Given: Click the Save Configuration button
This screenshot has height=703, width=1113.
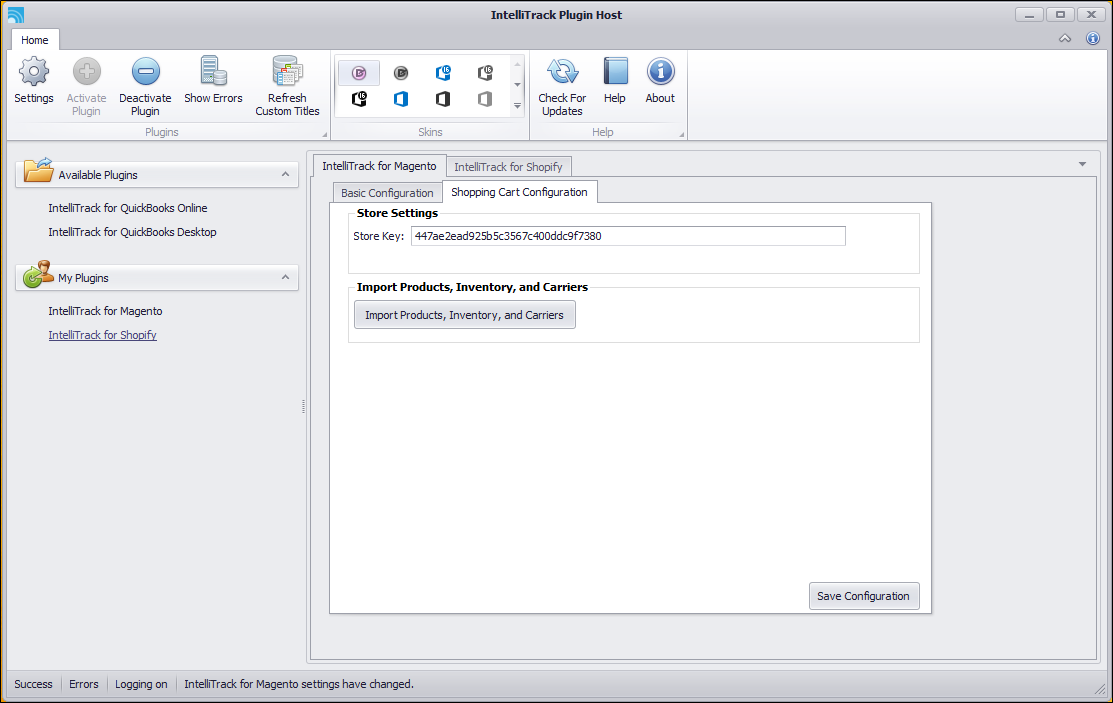Looking at the screenshot, I should [863, 596].
